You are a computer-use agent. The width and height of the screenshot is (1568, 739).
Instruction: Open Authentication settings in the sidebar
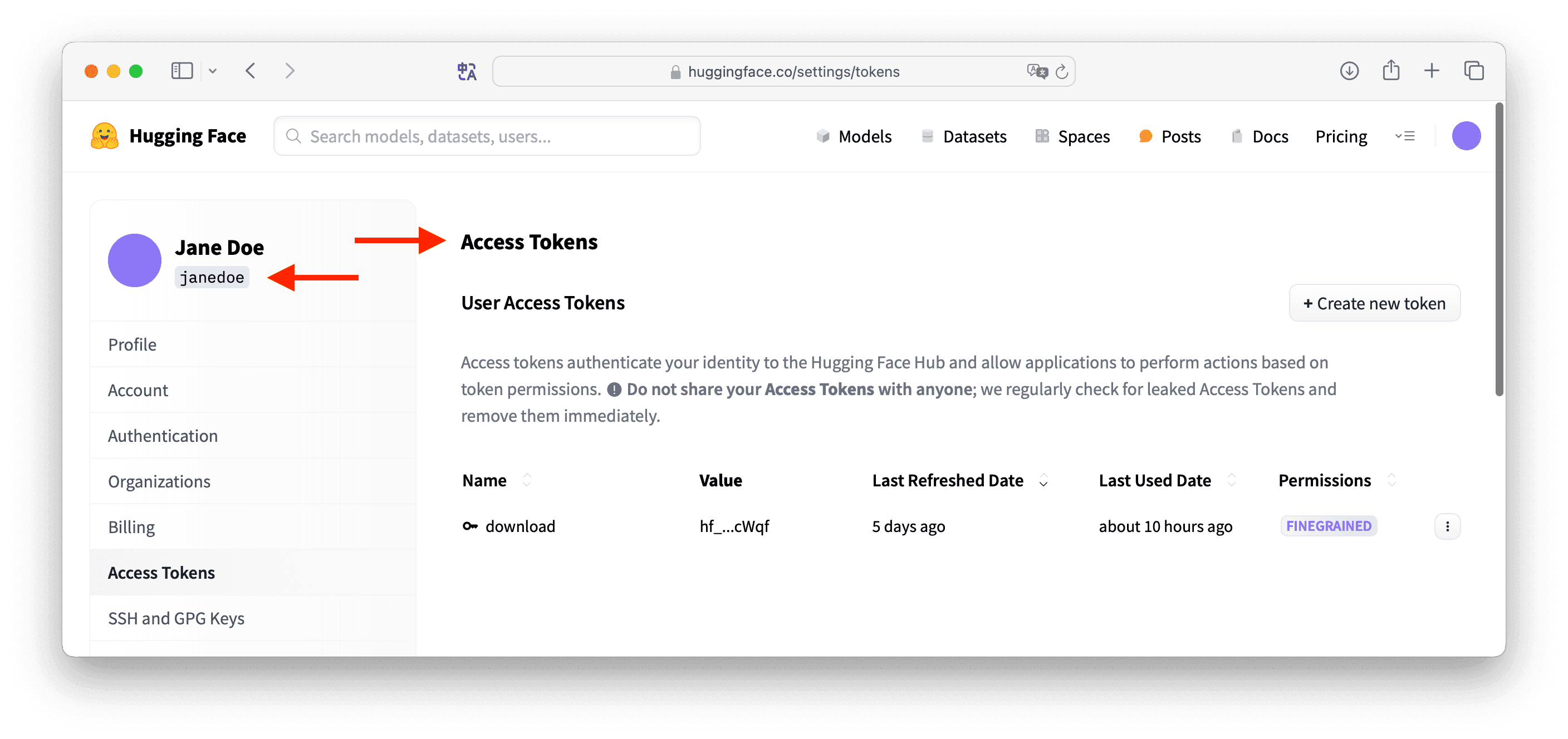(x=253, y=436)
